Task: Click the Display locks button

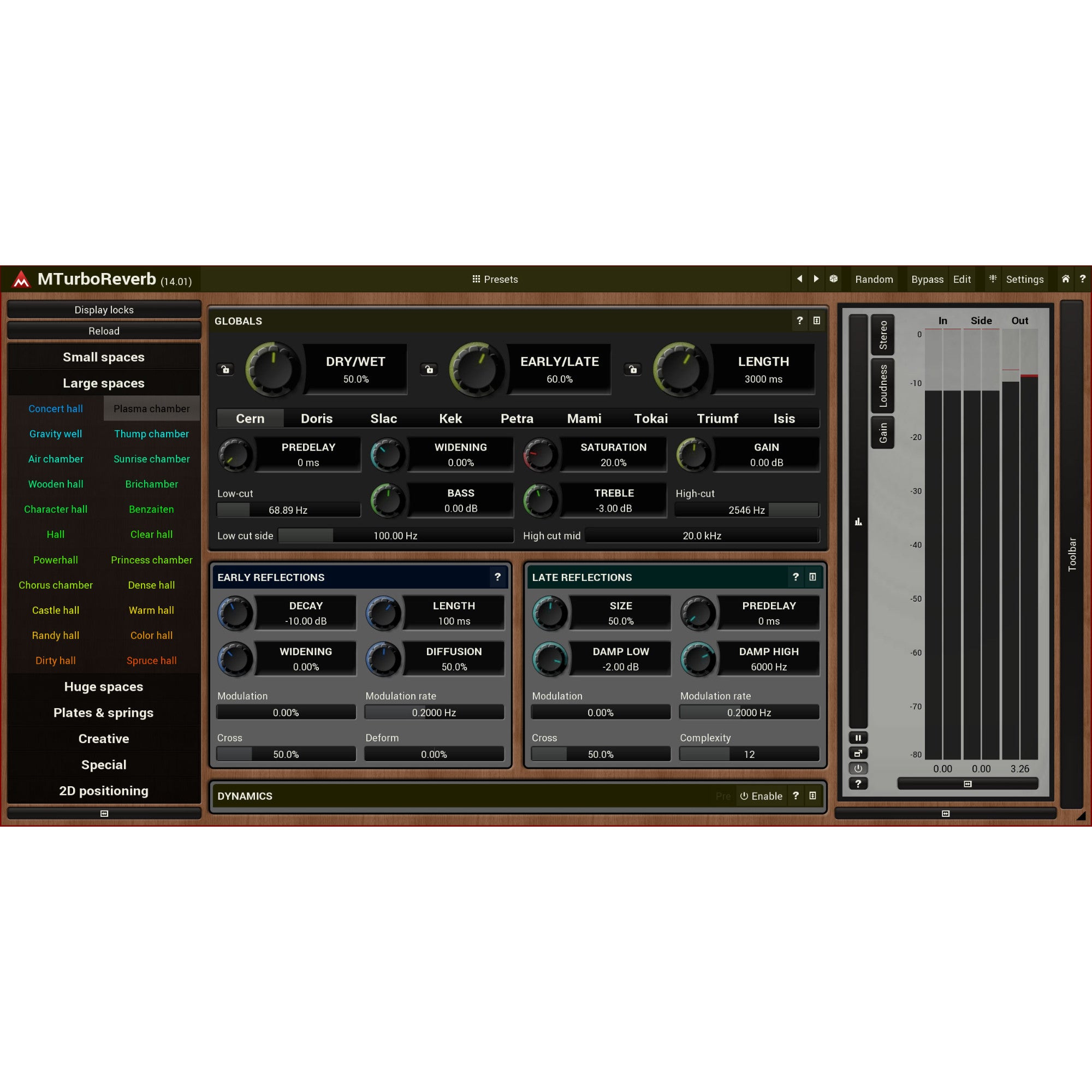Action: coord(104,310)
